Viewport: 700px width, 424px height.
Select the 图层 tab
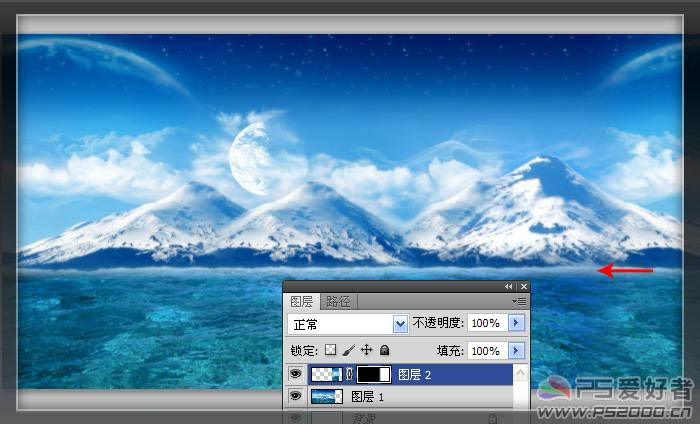(302, 301)
